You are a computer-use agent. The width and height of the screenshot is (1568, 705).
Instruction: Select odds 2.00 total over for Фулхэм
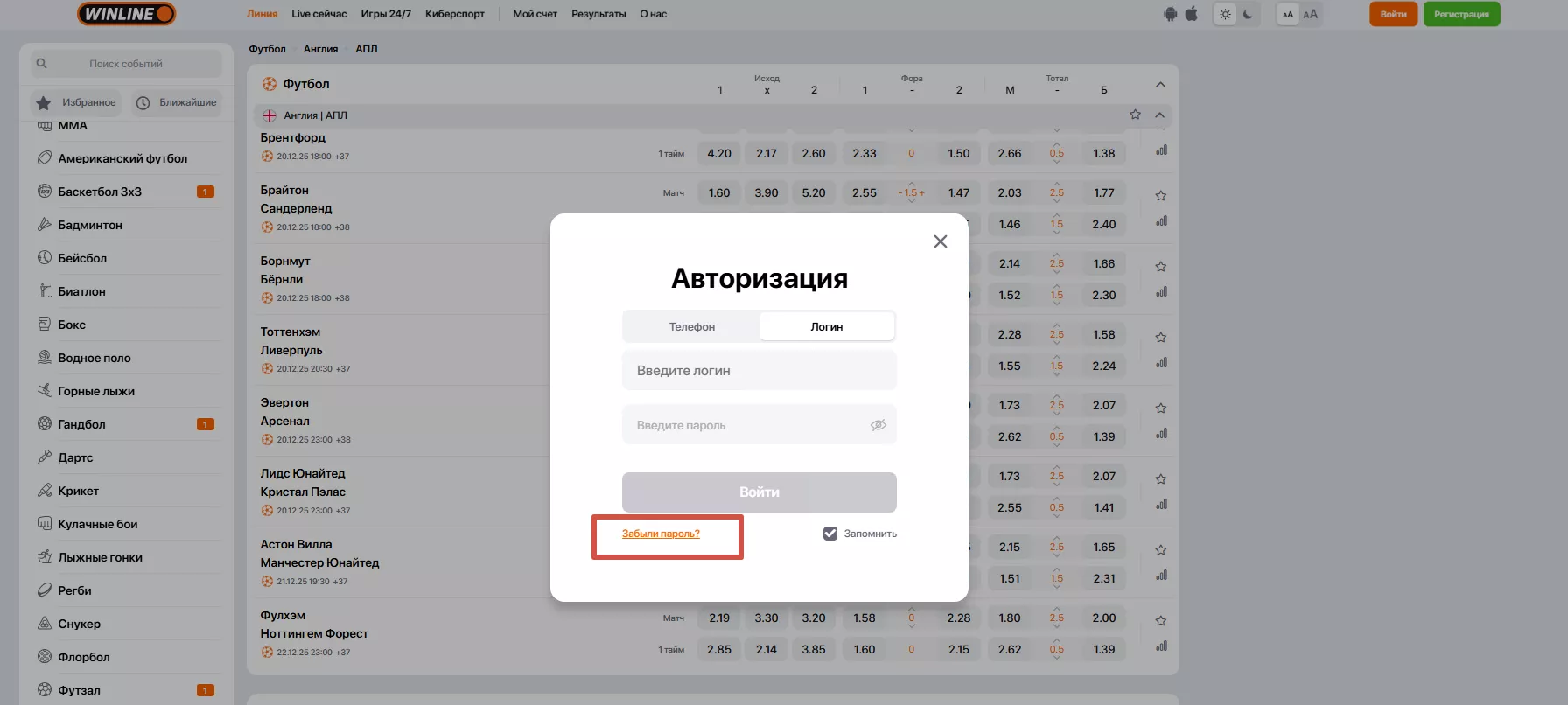pos(1104,618)
